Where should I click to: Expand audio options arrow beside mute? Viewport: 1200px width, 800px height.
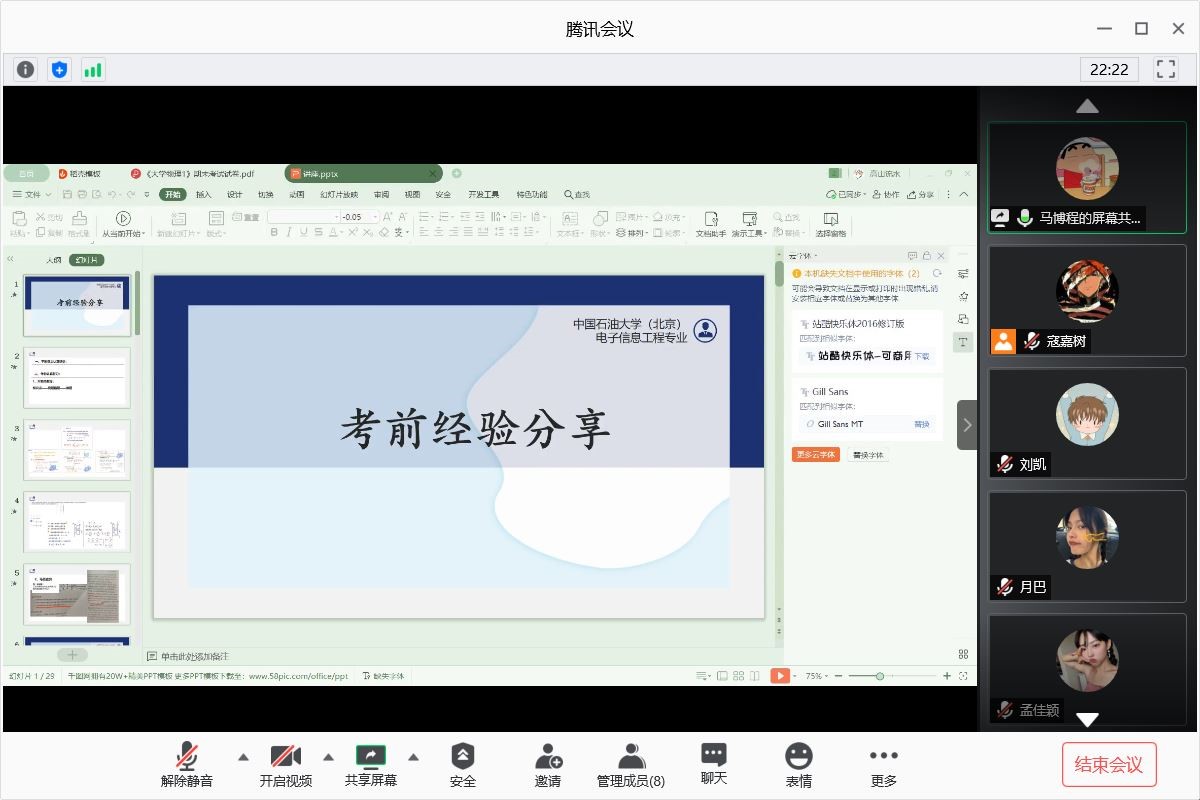pyautogui.click(x=243, y=757)
